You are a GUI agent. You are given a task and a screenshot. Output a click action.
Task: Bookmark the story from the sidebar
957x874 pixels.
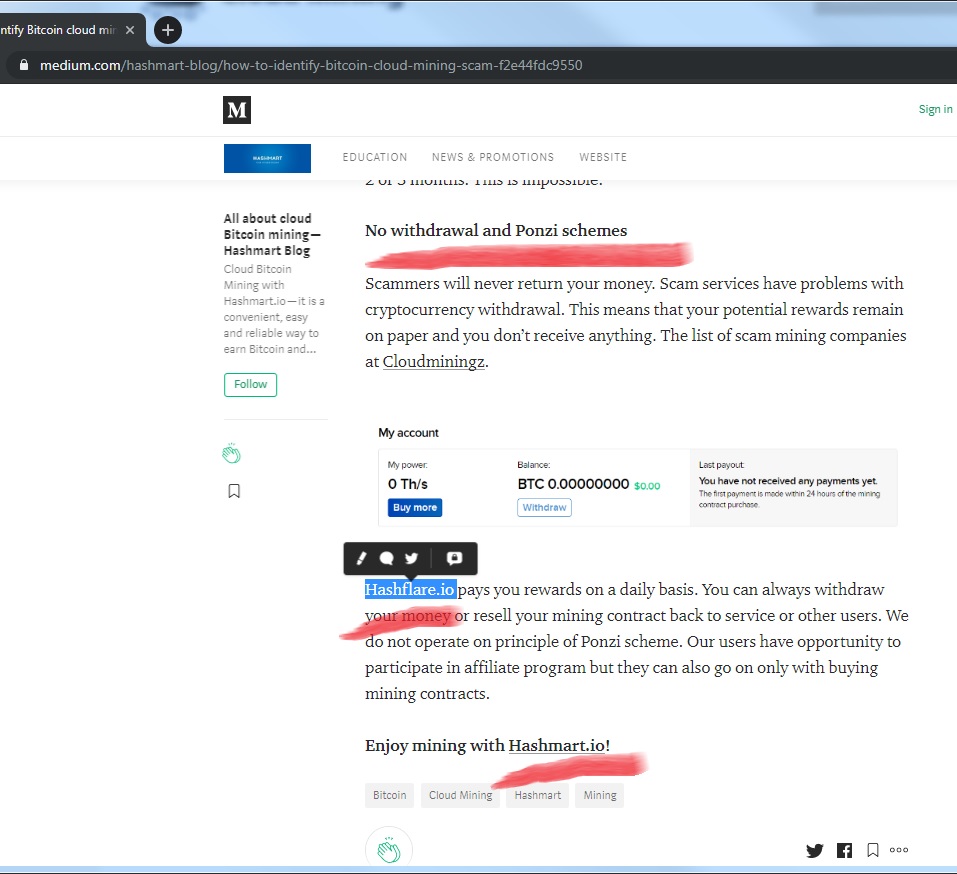pos(234,491)
